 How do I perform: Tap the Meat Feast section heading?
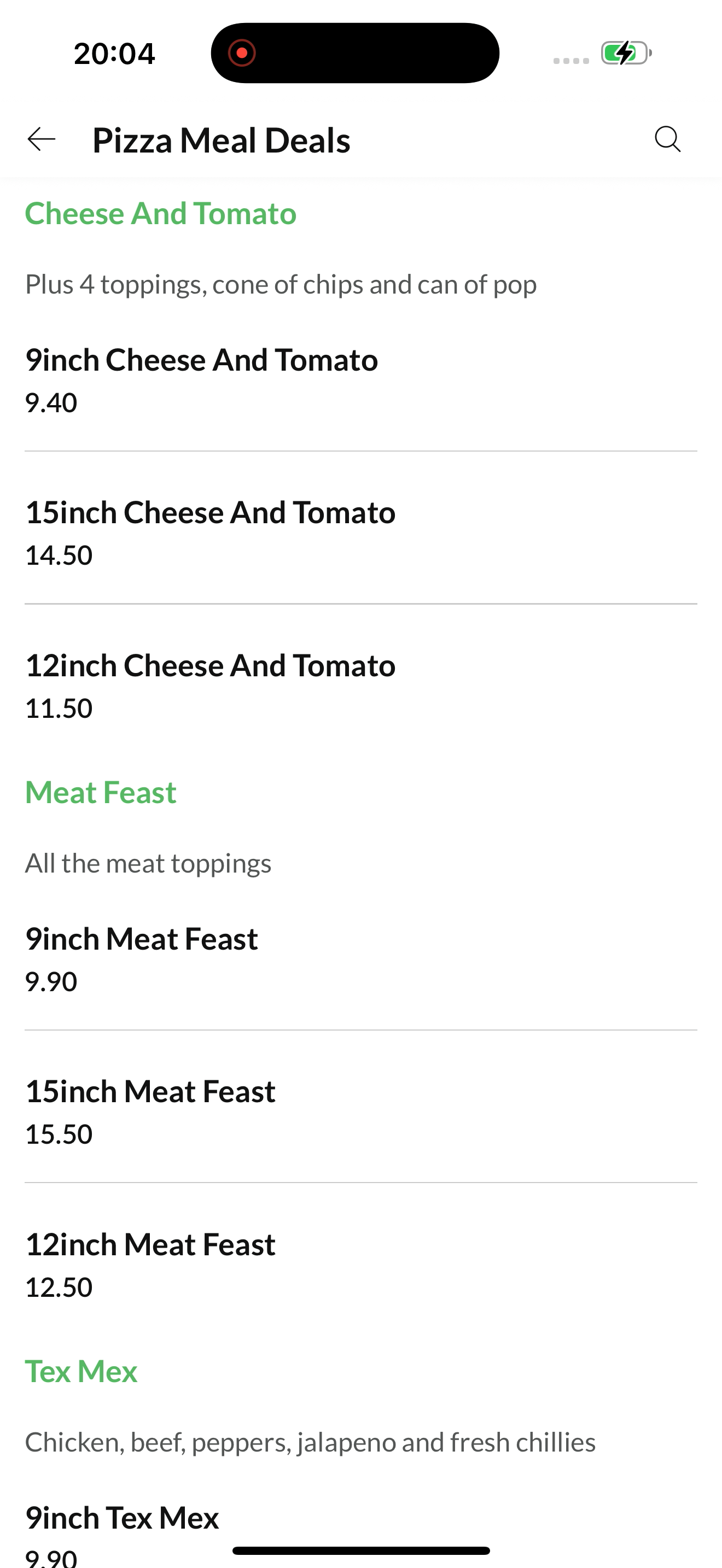pos(101,792)
